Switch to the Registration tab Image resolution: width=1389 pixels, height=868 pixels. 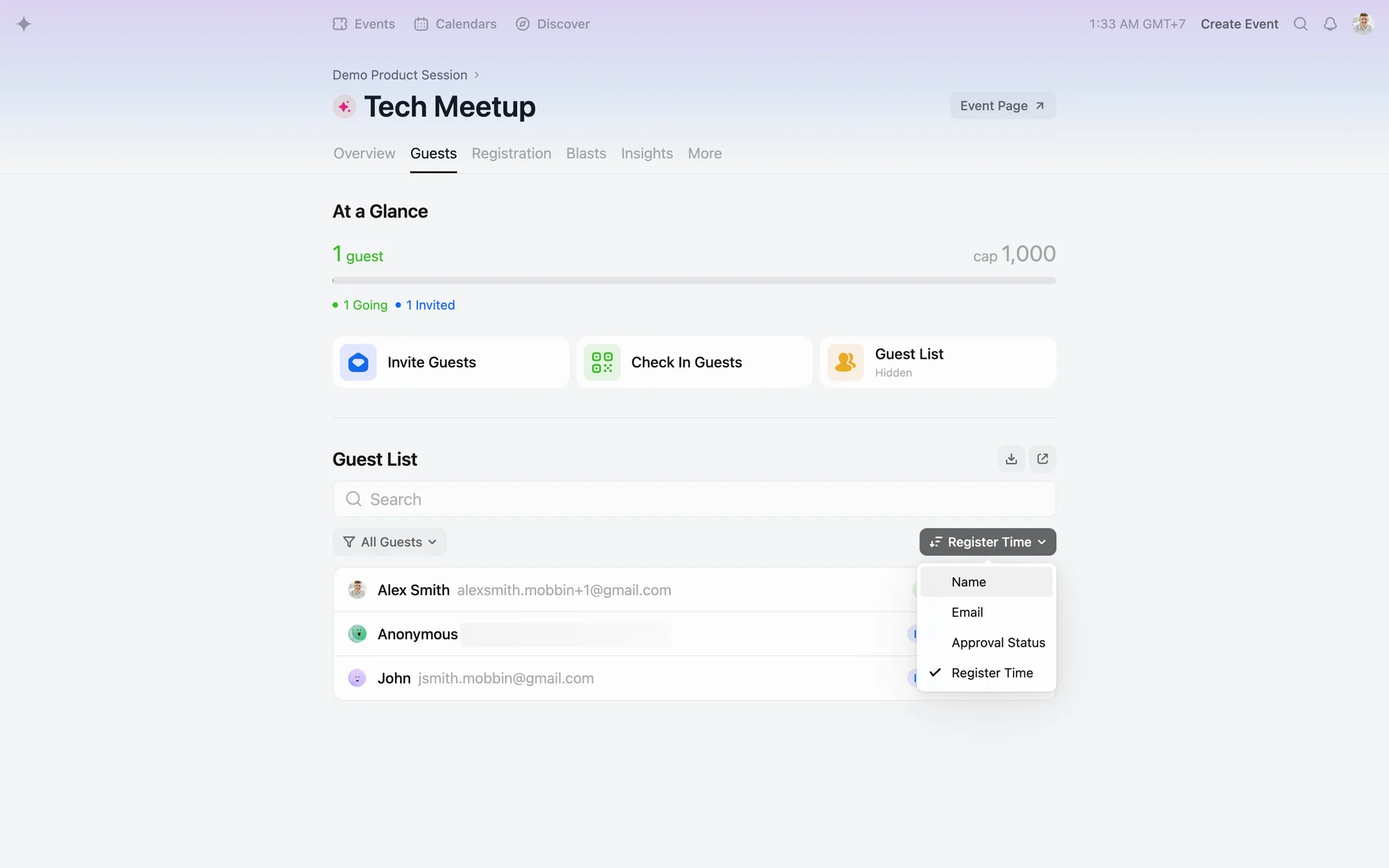click(511, 153)
